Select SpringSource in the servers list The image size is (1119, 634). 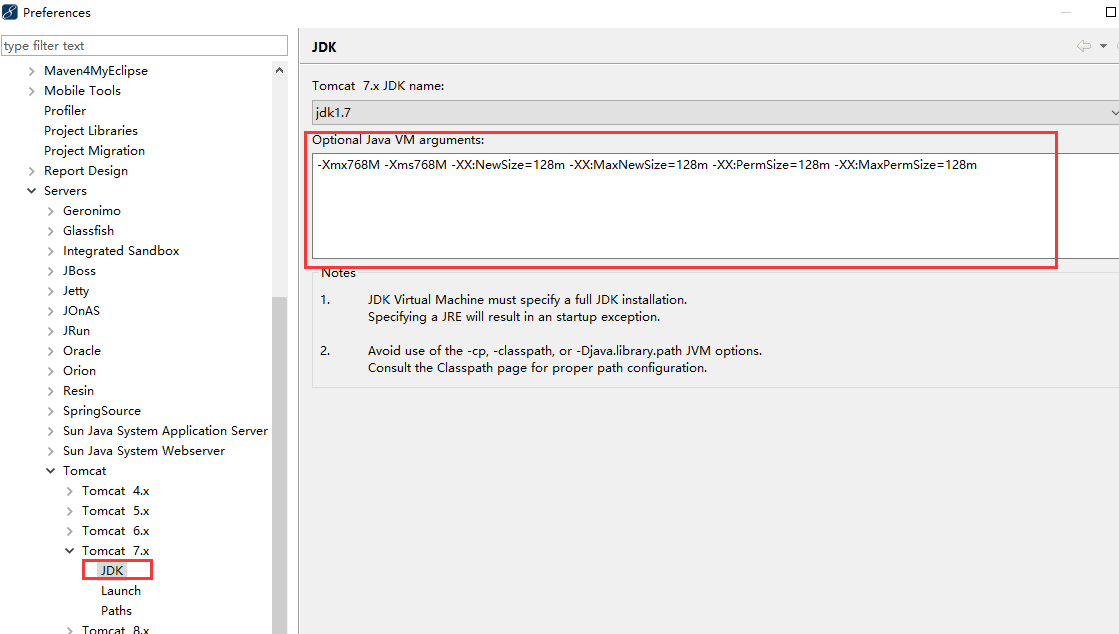(x=101, y=411)
